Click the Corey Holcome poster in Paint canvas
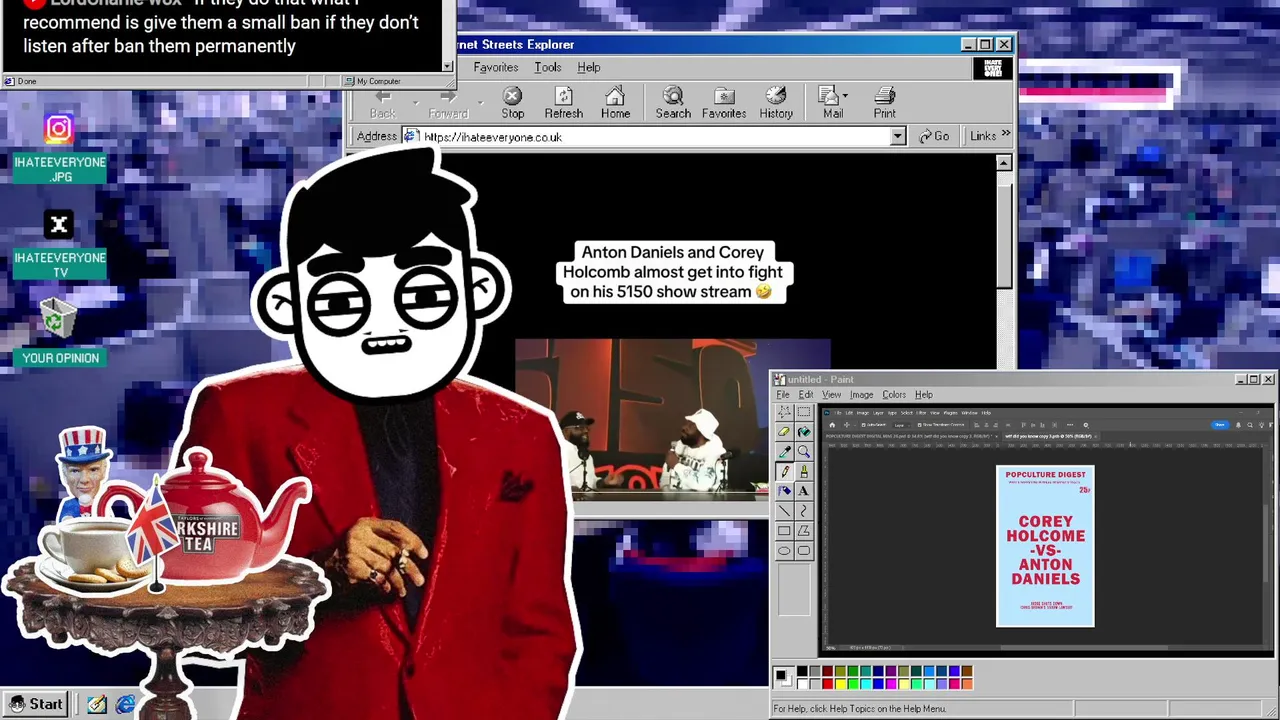This screenshot has width=1280, height=720. 1045,546
